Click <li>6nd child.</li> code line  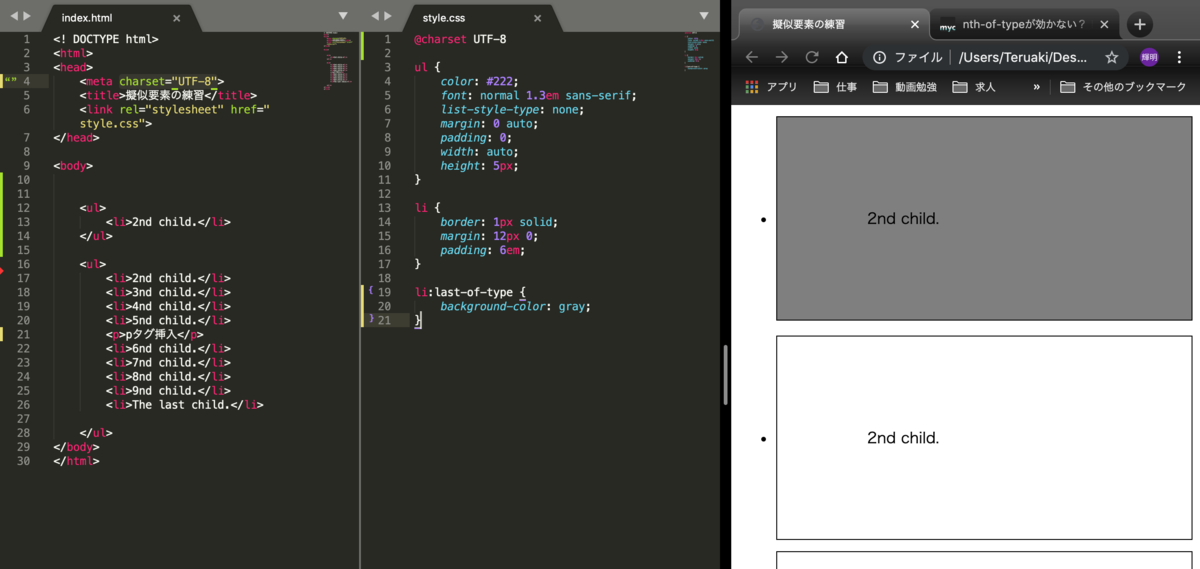tap(168, 348)
